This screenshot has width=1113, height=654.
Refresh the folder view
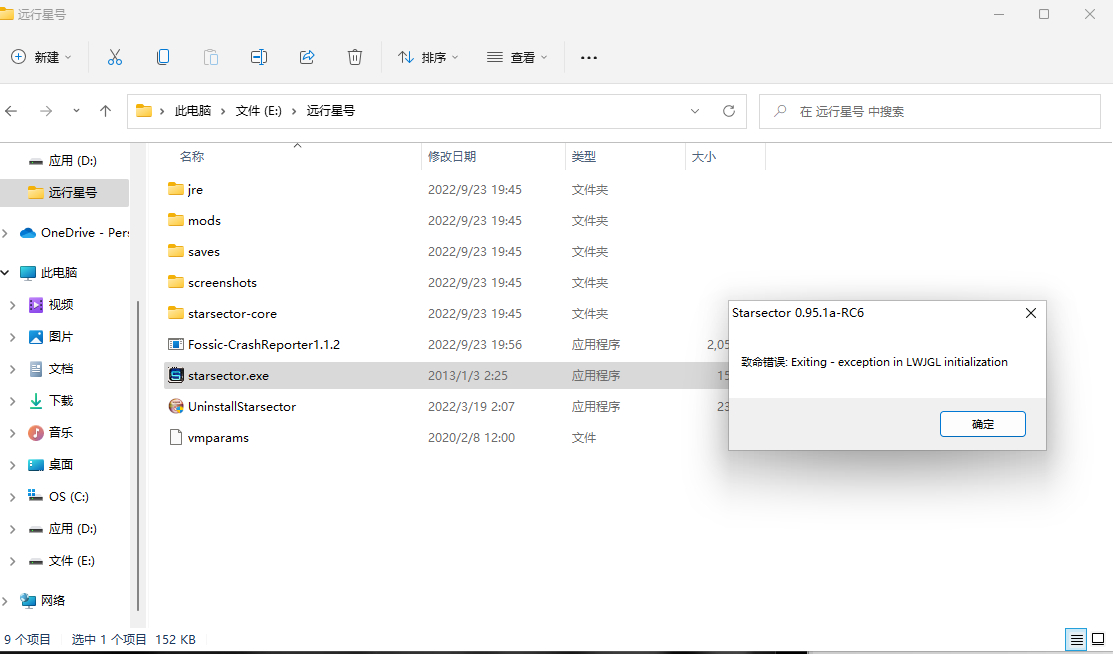[729, 111]
